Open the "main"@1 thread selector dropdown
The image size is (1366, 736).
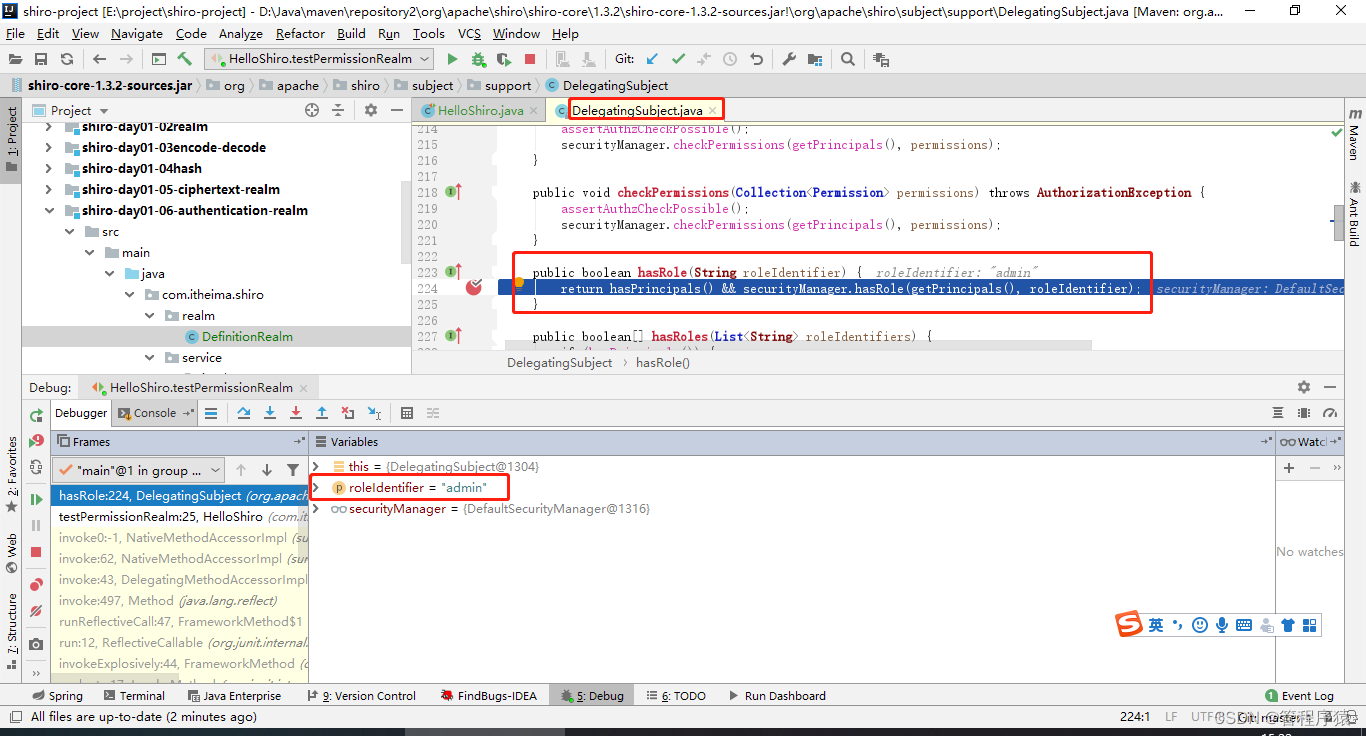(x=139, y=470)
